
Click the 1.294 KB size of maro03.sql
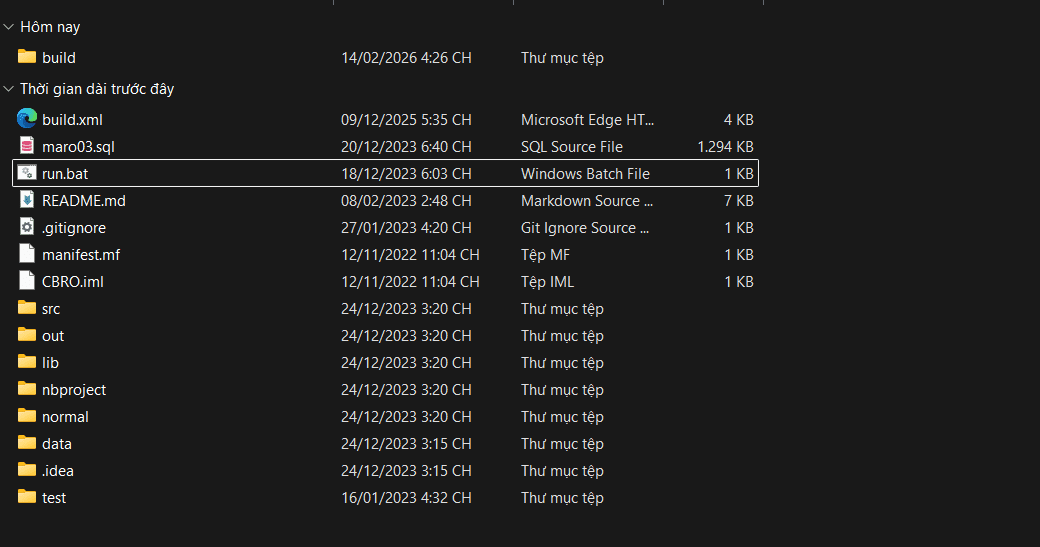pos(725,147)
